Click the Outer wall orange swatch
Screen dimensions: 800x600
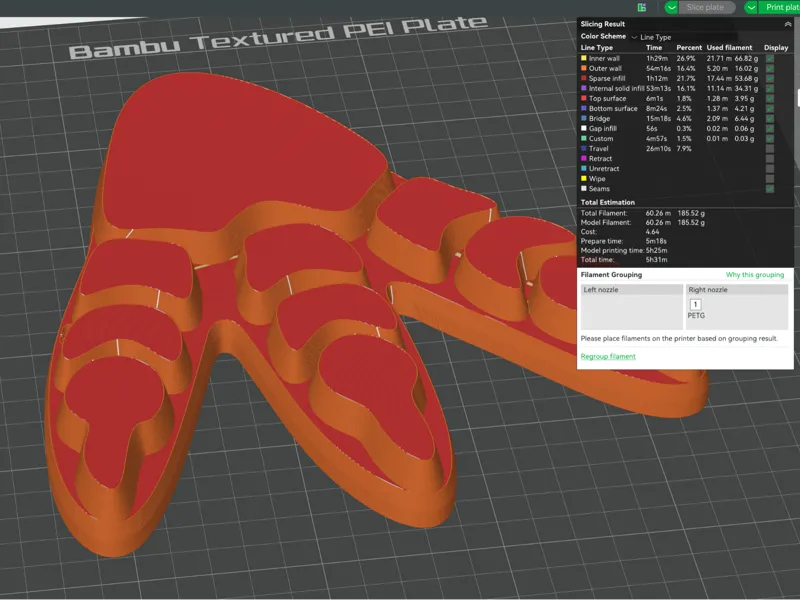(584, 68)
